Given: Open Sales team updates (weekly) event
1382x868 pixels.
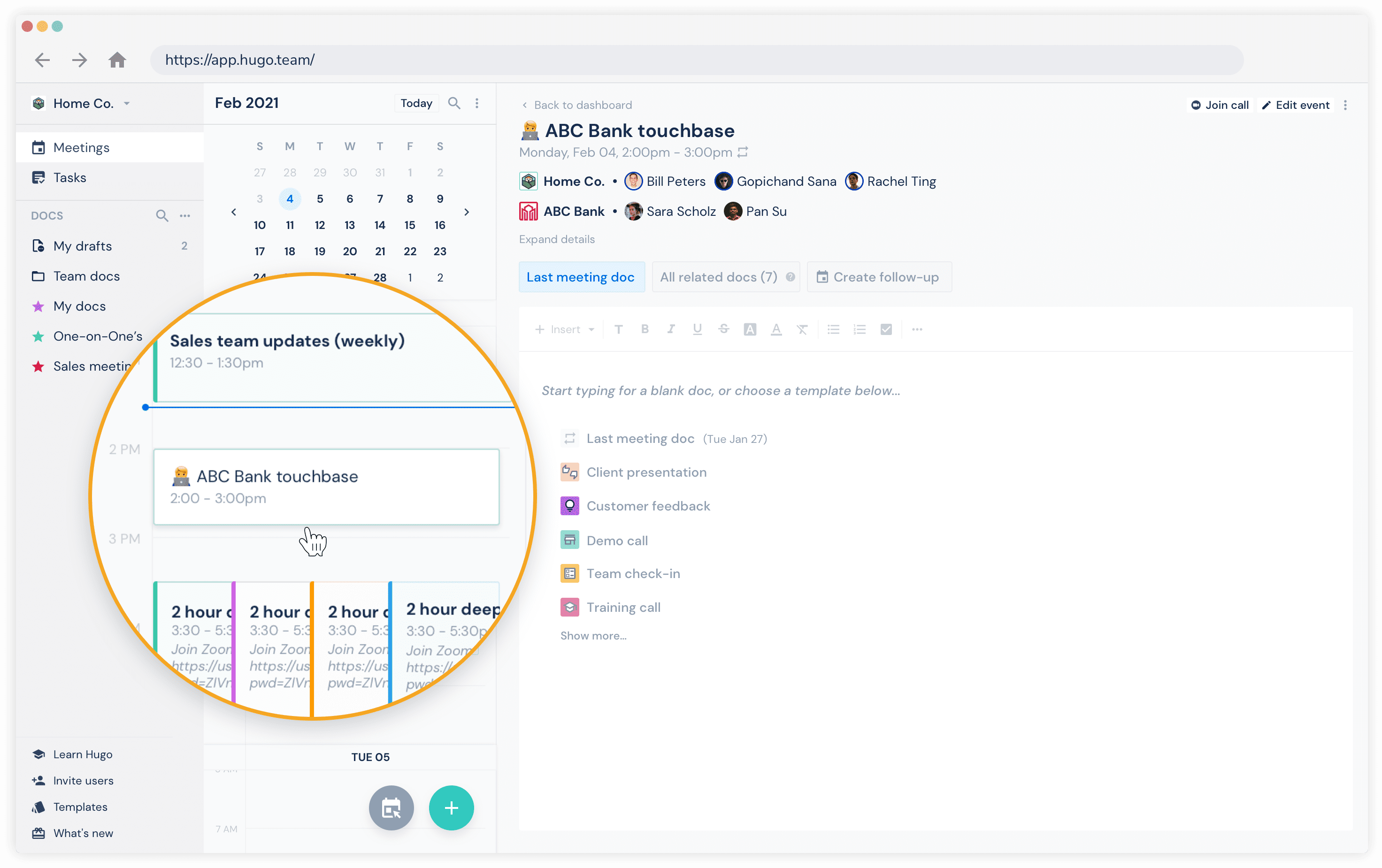Looking at the screenshot, I should click(x=333, y=358).
